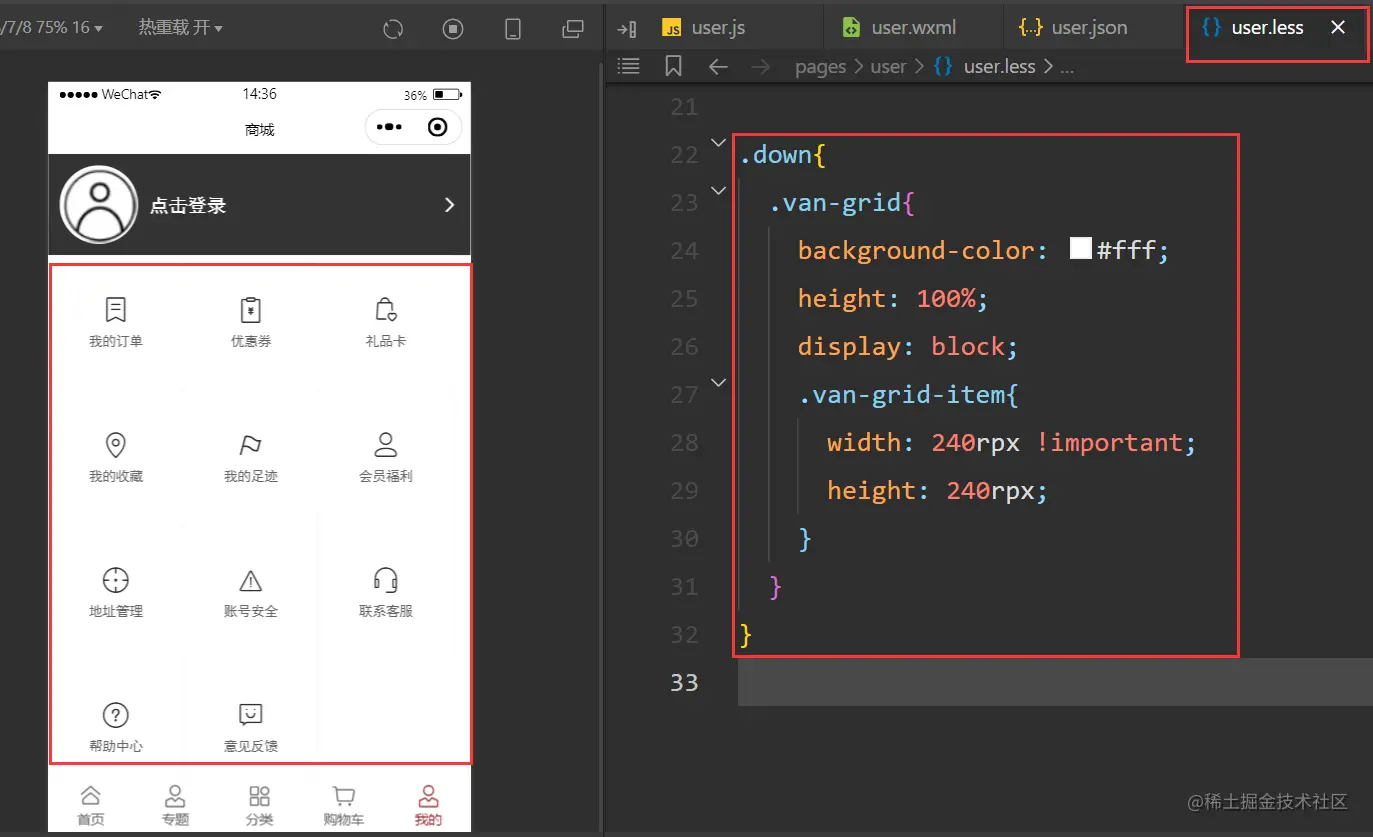The width and height of the screenshot is (1373, 837).
Task: Click breadcrumb segment pages
Action: (820, 67)
